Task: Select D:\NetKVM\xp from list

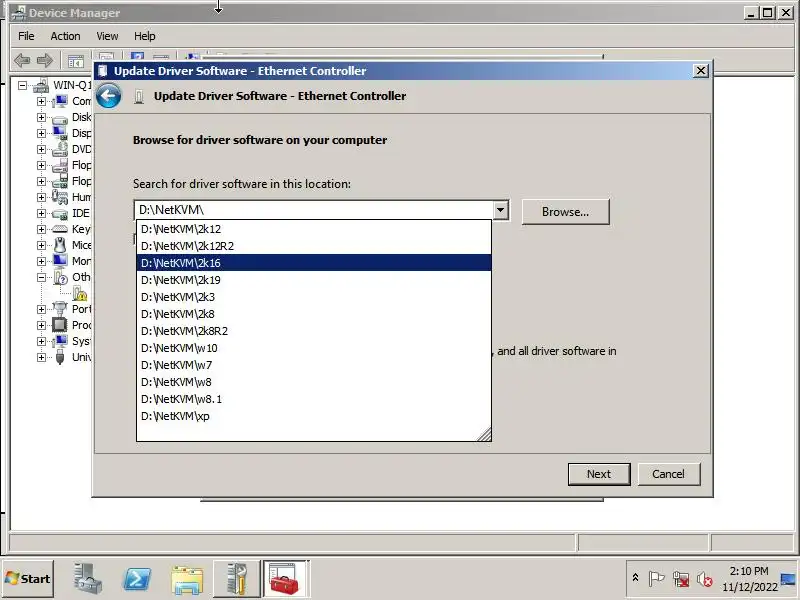Action: click(314, 416)
